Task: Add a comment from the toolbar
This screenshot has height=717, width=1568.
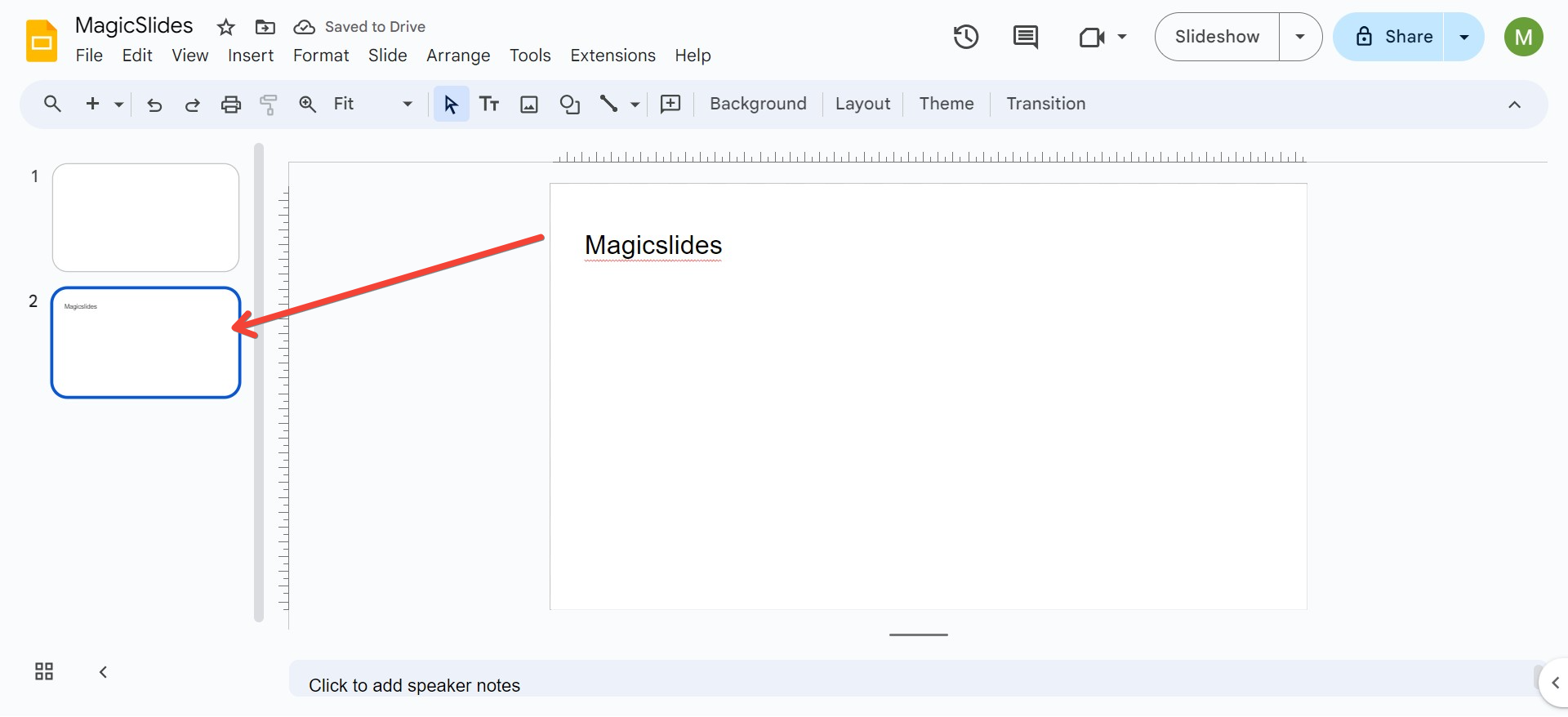Action: tap(670, 104)
